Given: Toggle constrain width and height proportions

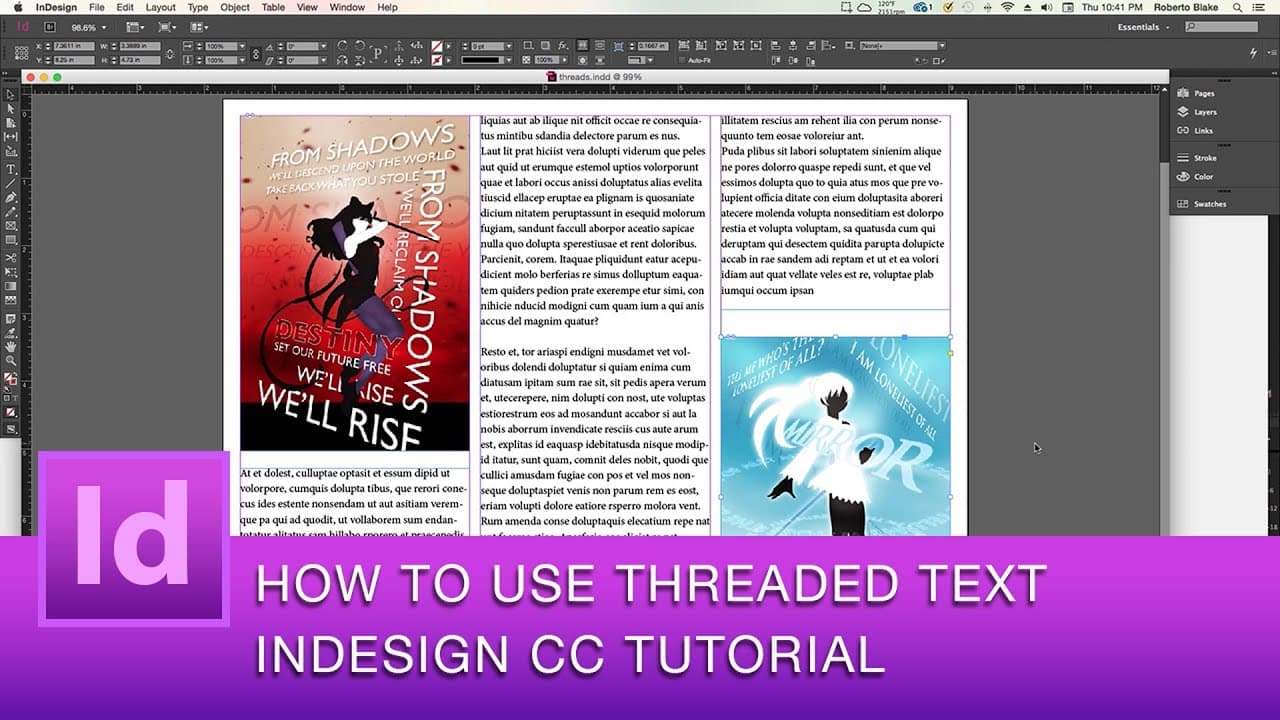Looking at the screenshot, I should [170, 53].
